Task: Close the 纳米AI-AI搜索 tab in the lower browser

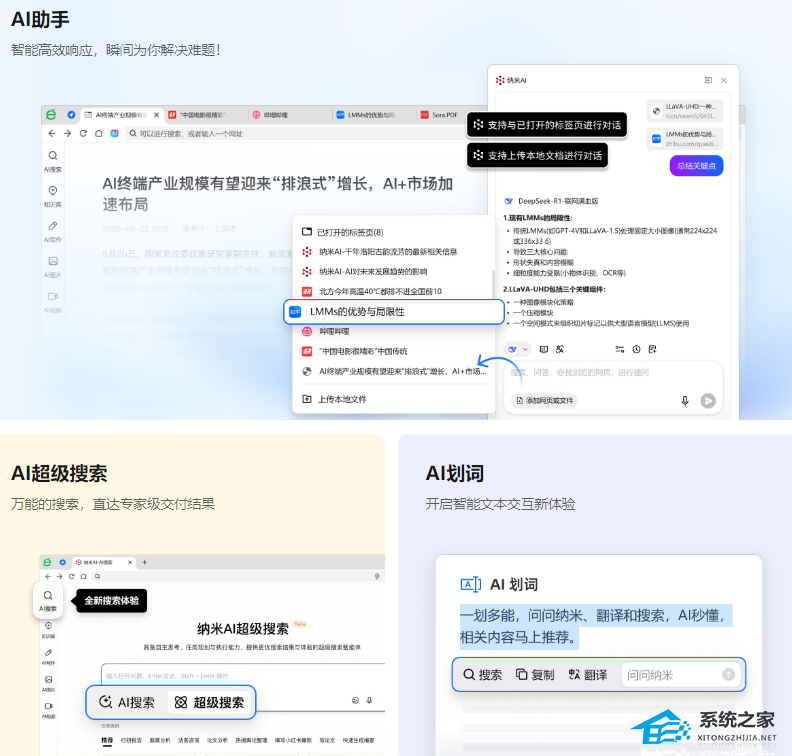Action: [130, 562]
